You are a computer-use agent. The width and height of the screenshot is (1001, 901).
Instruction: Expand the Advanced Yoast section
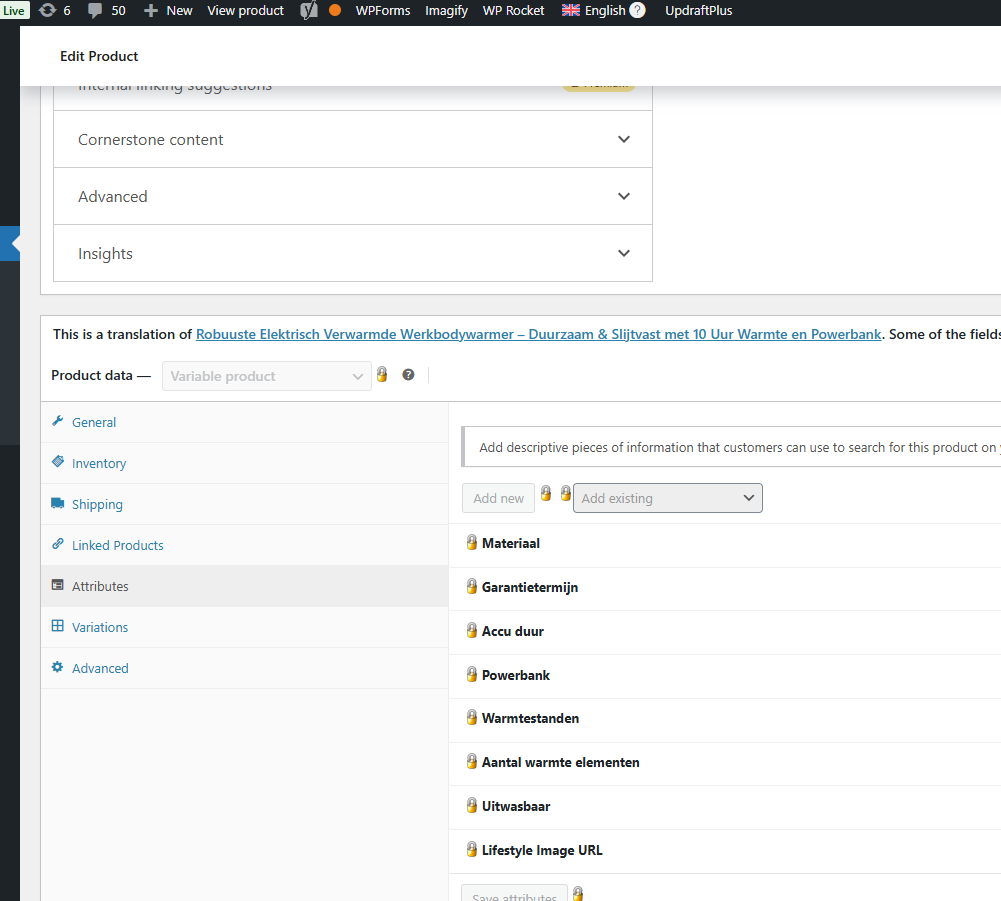click(x=624, y=196)
